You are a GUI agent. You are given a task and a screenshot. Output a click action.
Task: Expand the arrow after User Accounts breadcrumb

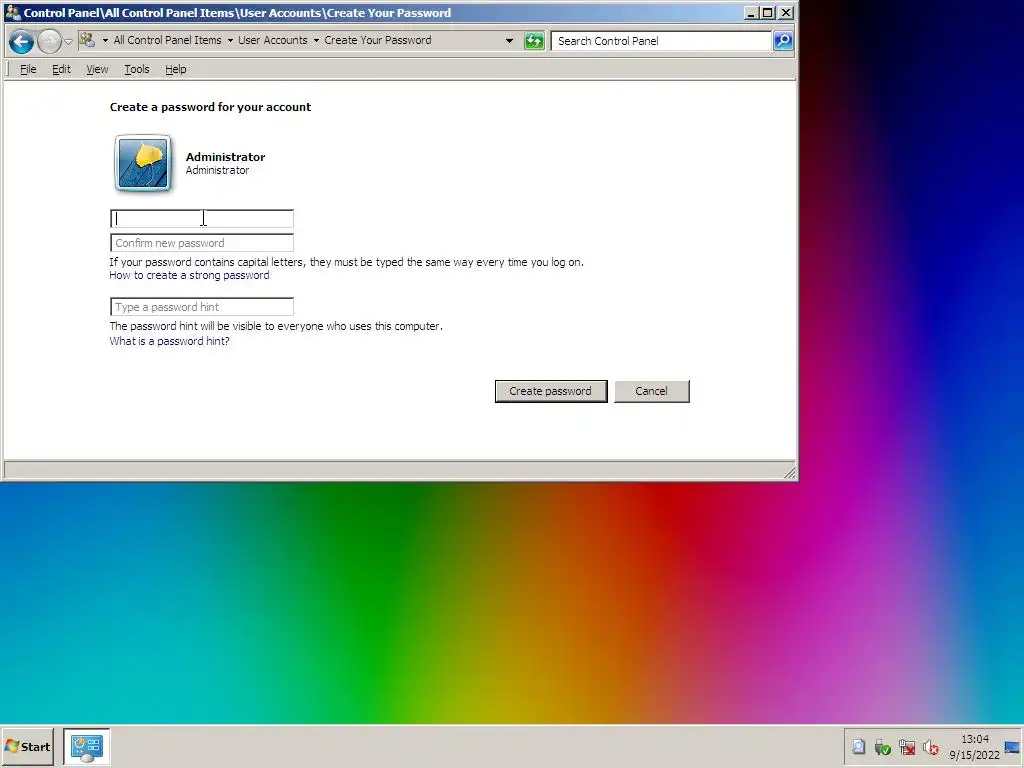[316, 40]
